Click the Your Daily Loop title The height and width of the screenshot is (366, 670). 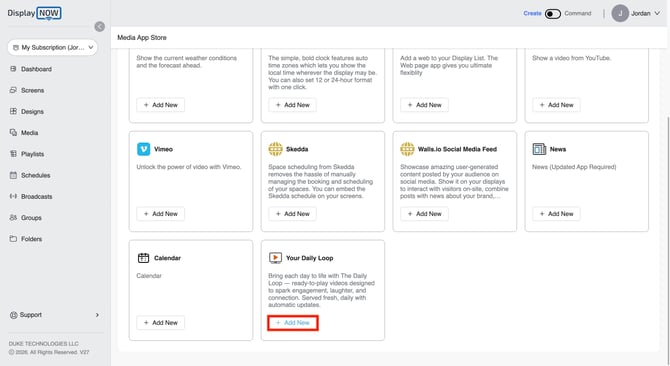tap(309, 258)
